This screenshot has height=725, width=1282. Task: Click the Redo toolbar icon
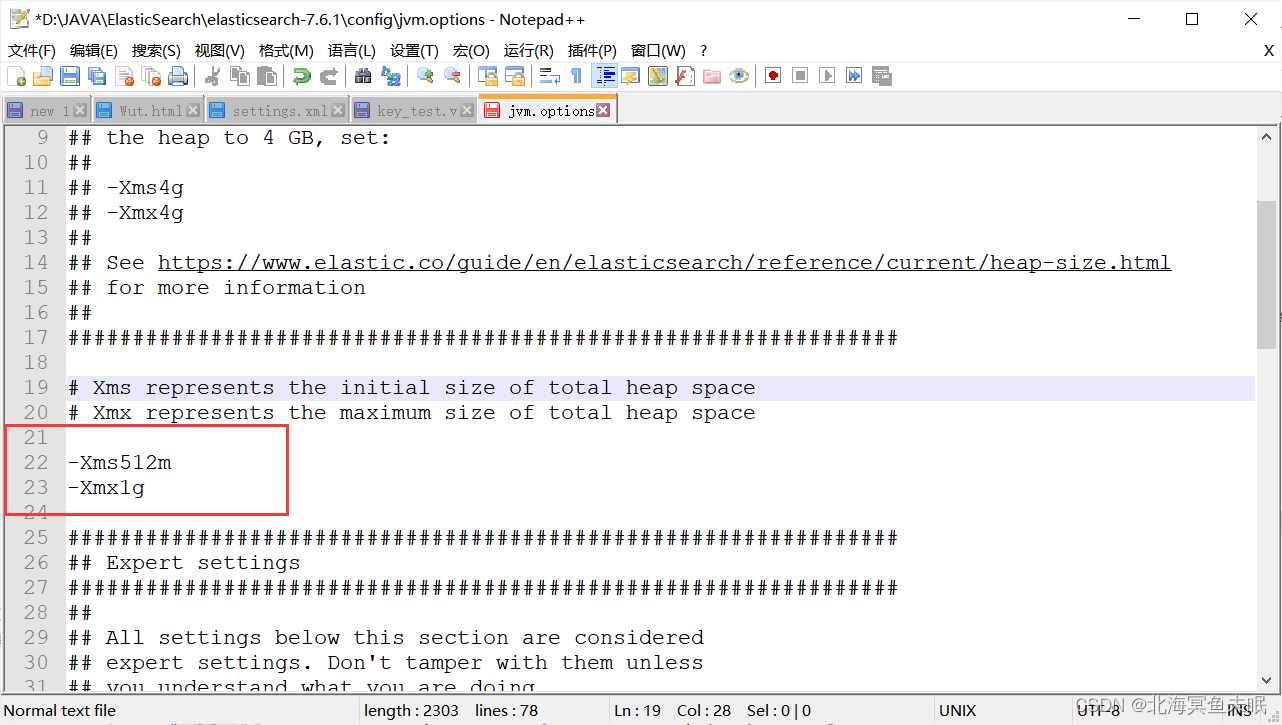[328, 76]
